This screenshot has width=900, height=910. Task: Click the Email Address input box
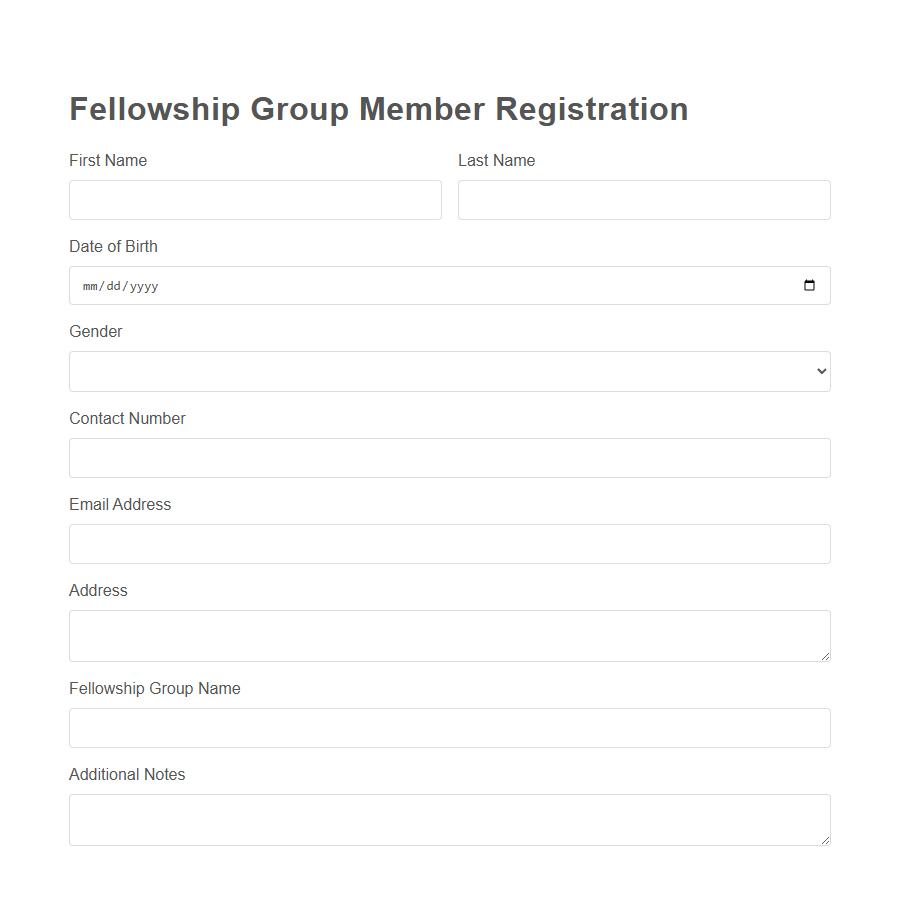pos(449,544)
